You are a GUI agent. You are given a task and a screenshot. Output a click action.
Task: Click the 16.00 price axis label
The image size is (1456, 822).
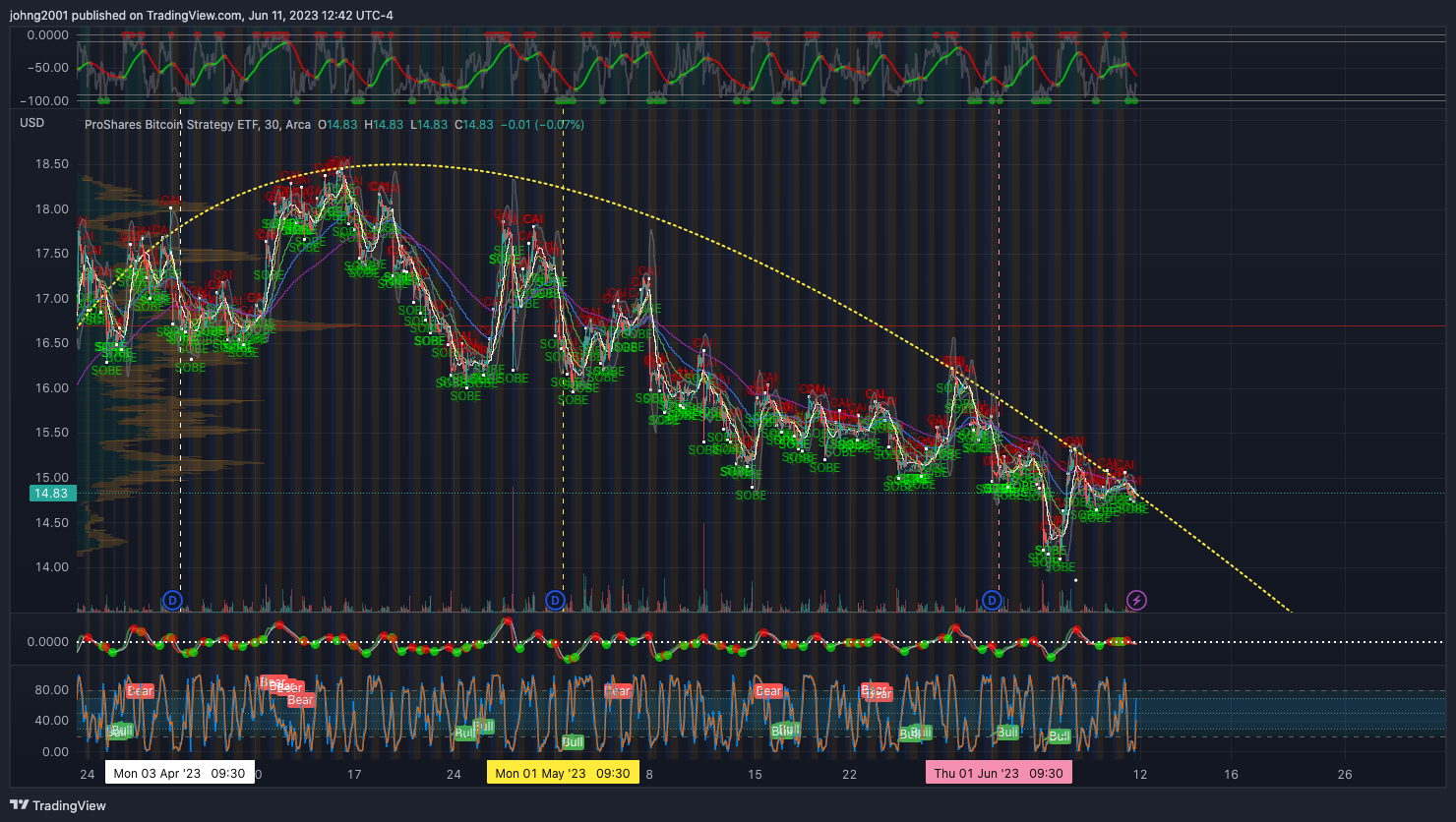point(53,387)
